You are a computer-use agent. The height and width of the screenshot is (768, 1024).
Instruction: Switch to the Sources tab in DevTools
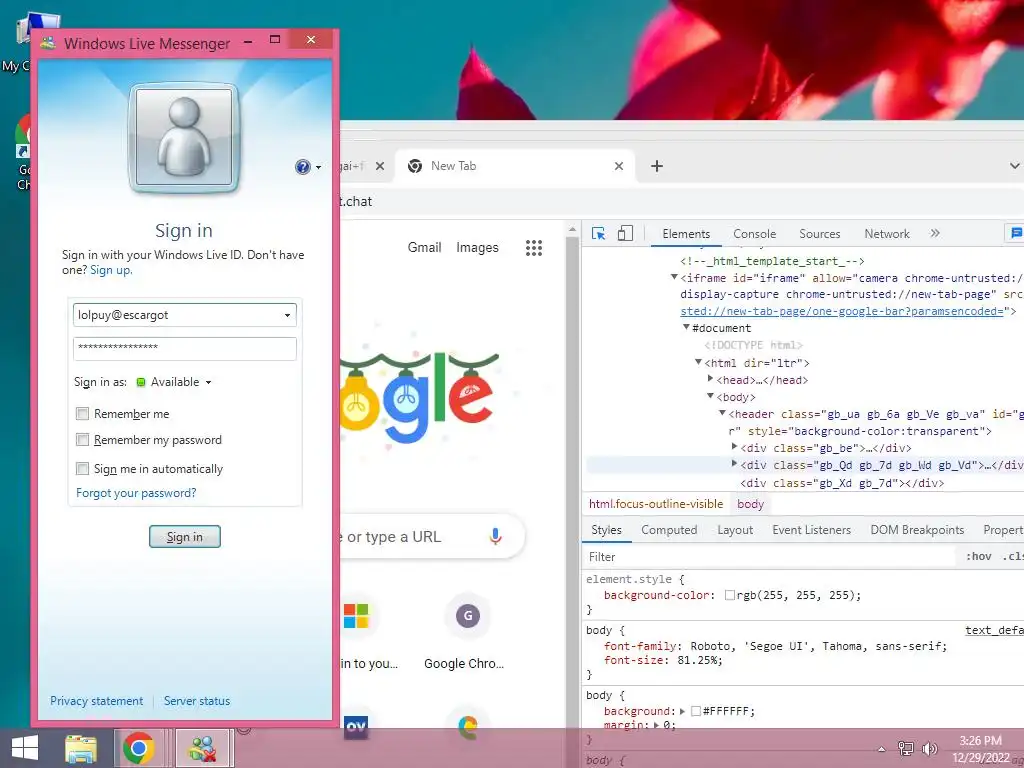tap(820, 234)
